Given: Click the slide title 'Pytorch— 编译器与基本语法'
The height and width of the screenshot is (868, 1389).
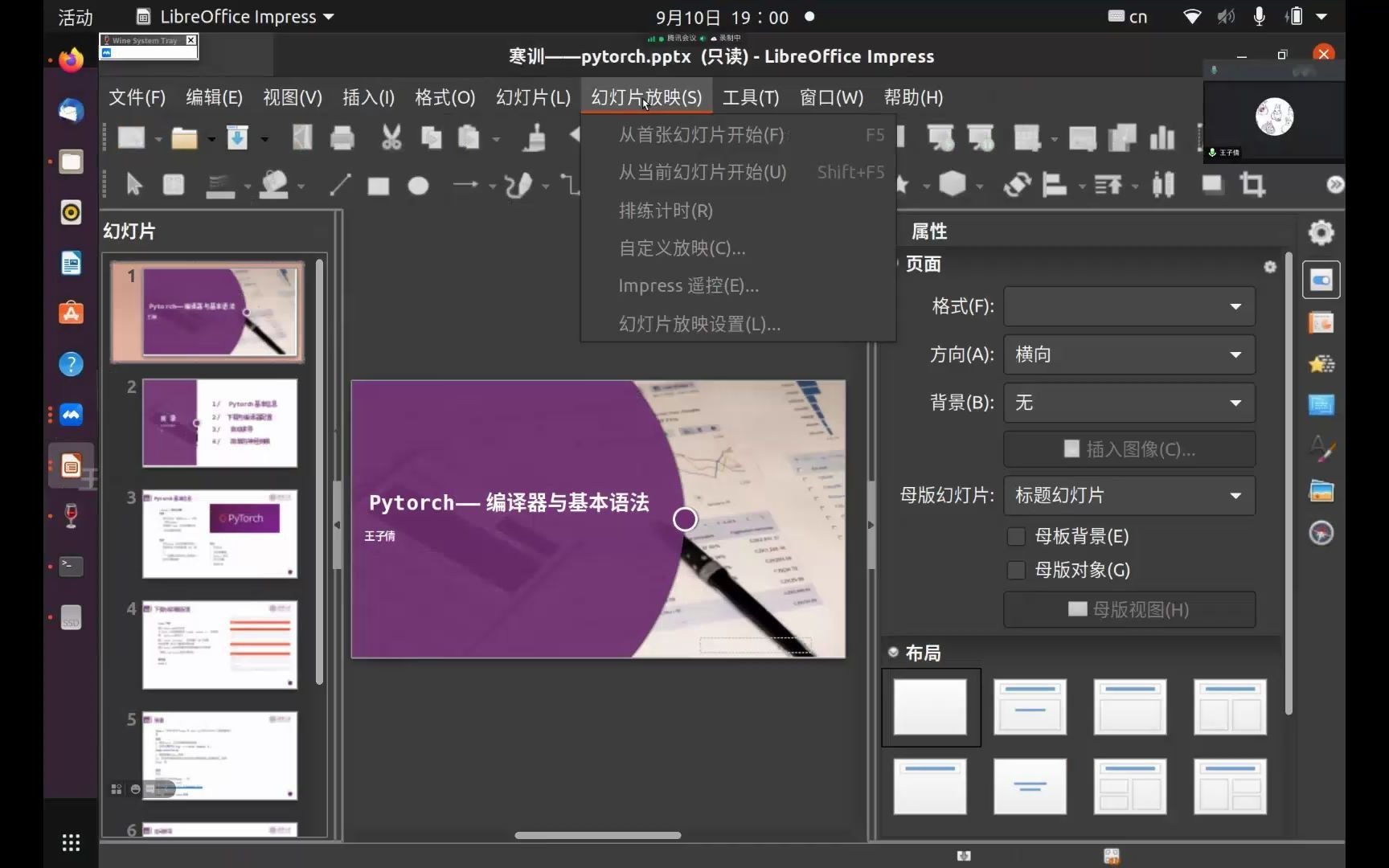Looking at the screenshot, I should point(509,503).
